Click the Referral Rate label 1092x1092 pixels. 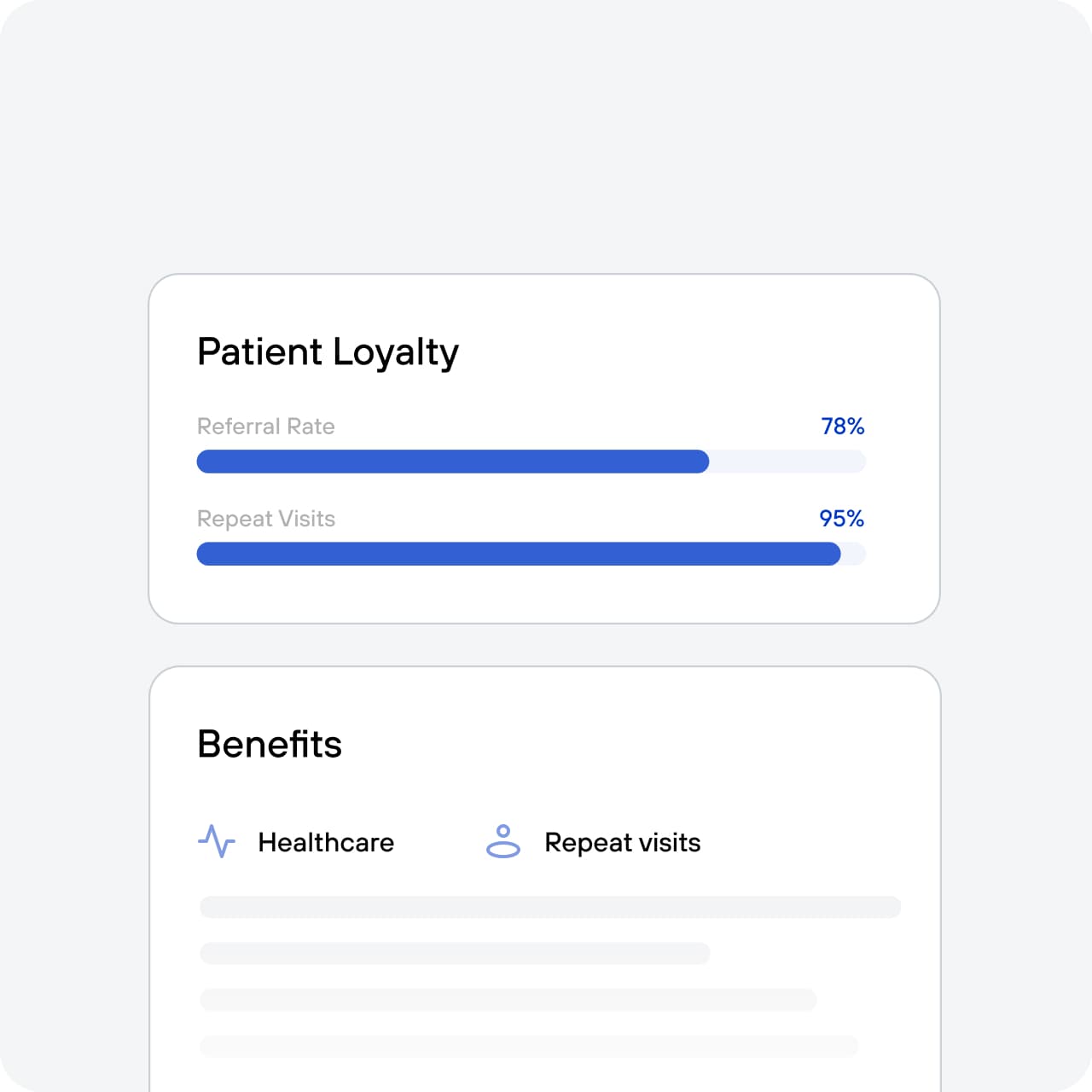tap(266, 426)
